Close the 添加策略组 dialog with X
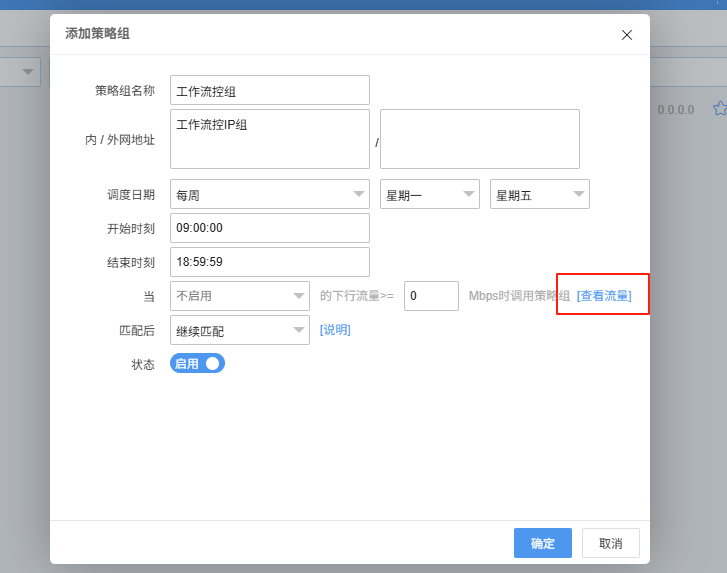Screen dimensions: 727x573 click(x=626, y=35)
